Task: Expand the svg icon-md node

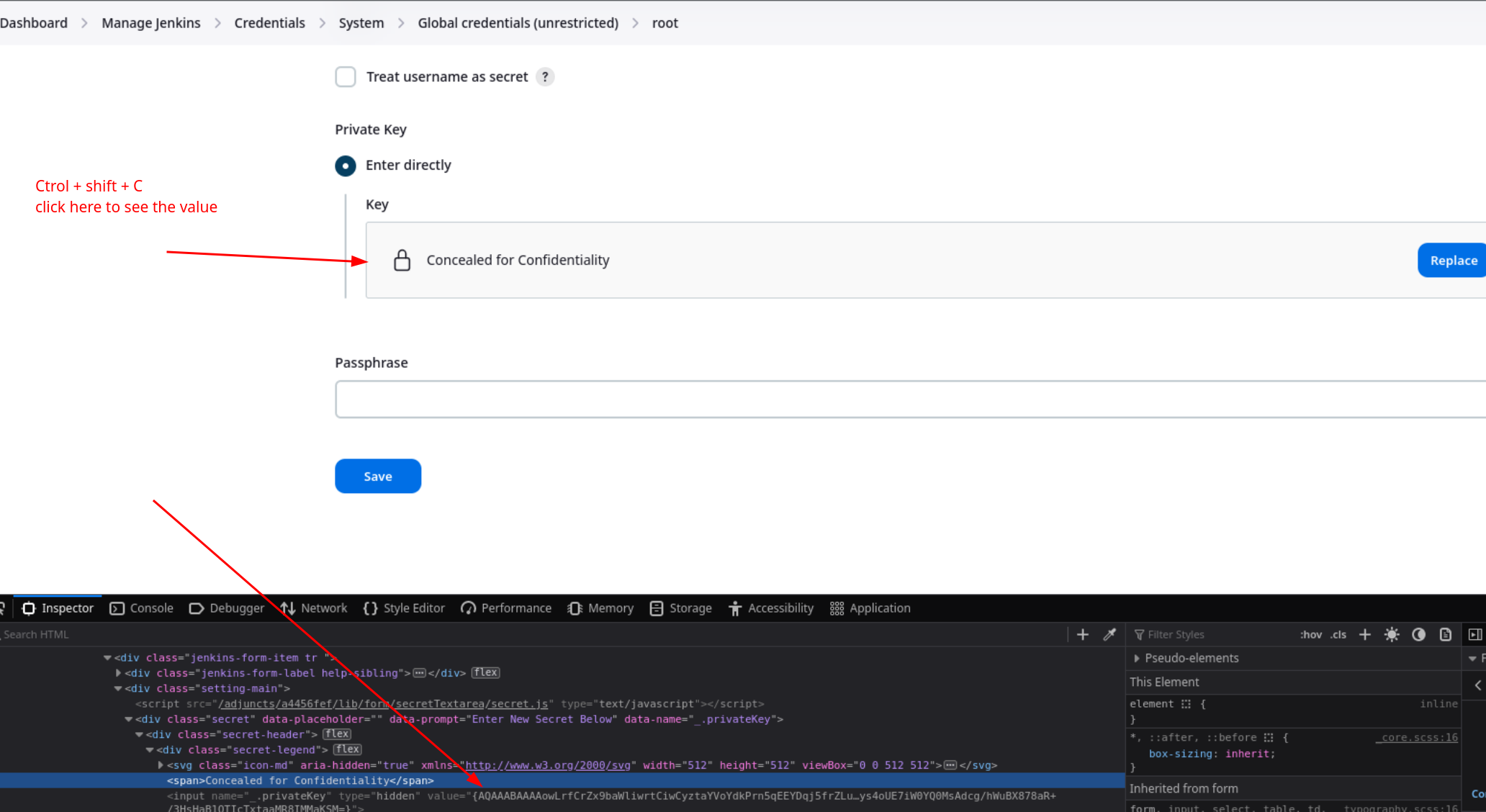Action: (161, 765)
